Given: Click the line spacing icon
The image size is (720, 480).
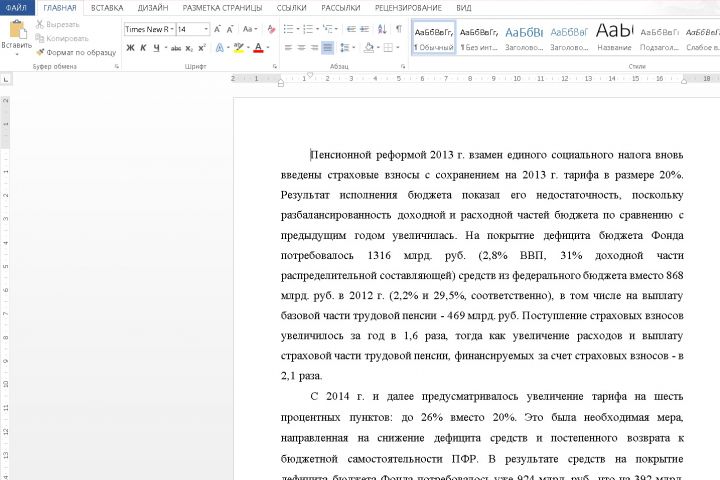Looking at the screenshot, I should [x=345, y=48].
